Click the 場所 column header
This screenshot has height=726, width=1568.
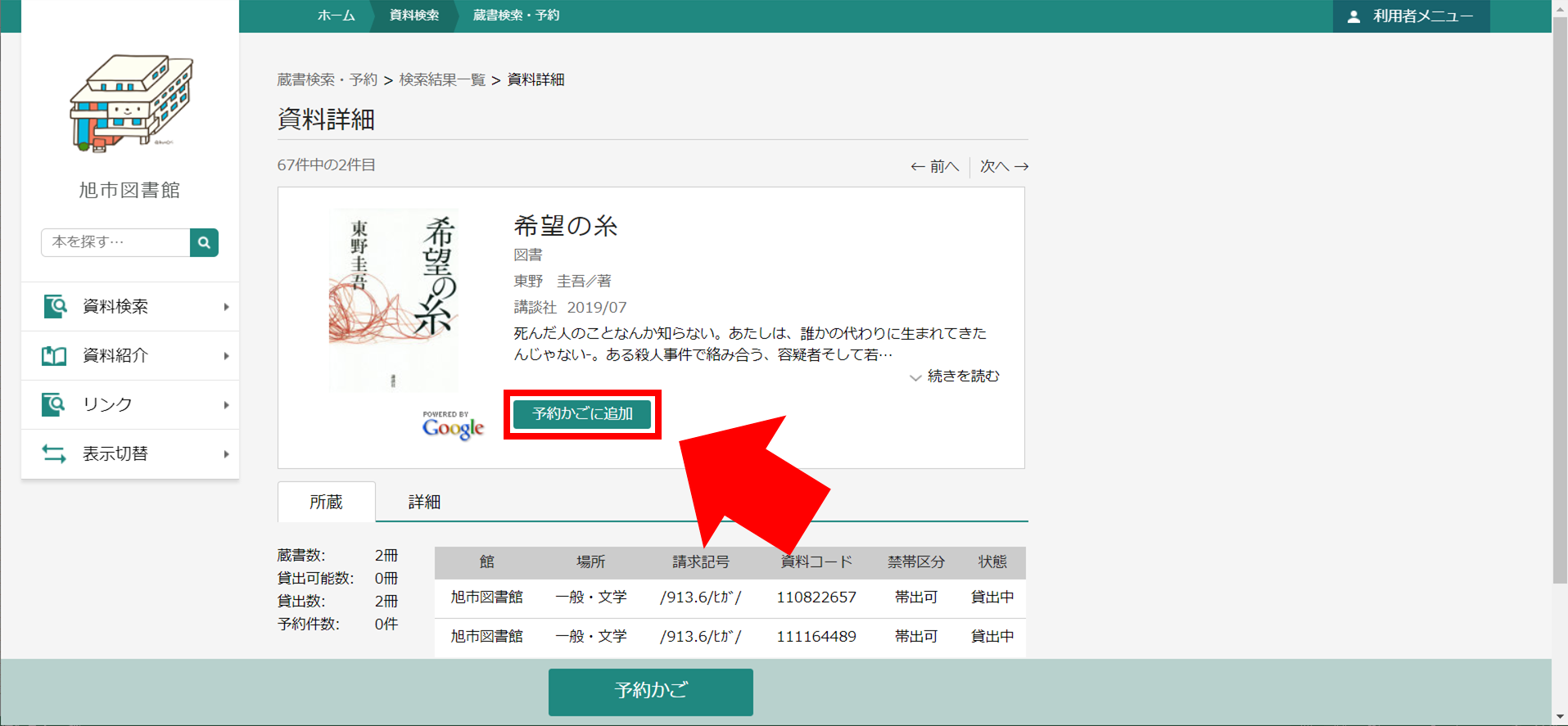[590, 562]
